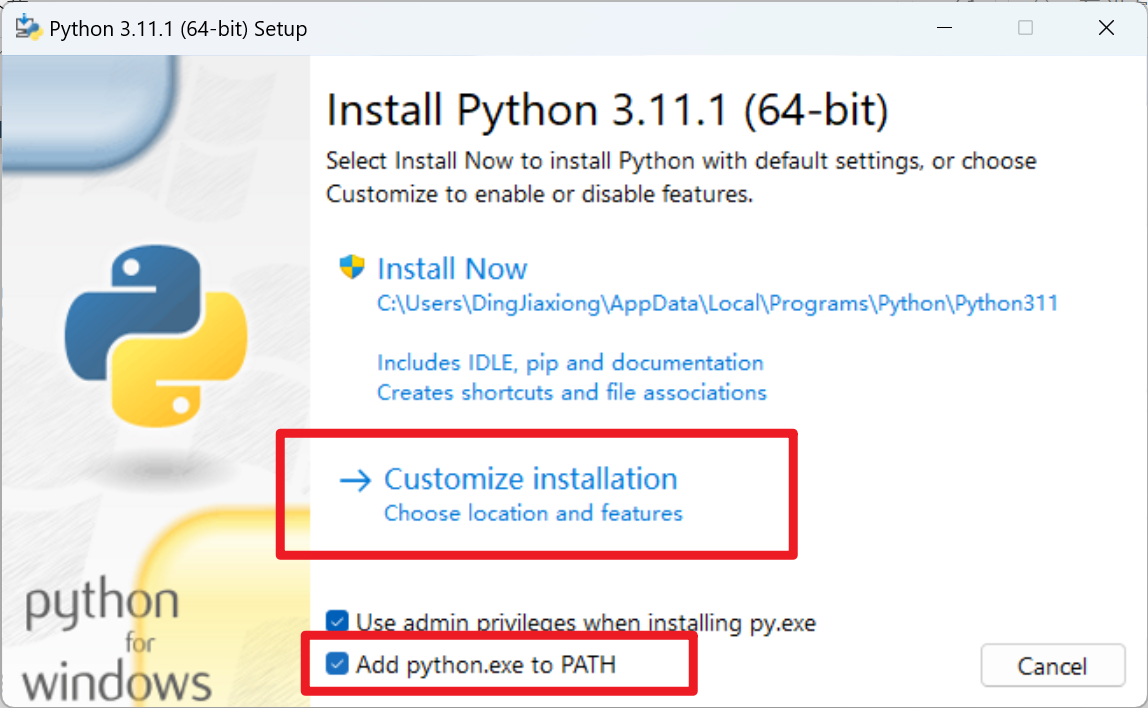Click the UAC shield icon beside Install Now
Image resolution: width=1148 pixels, height=708 pixels.
(352, 267)
